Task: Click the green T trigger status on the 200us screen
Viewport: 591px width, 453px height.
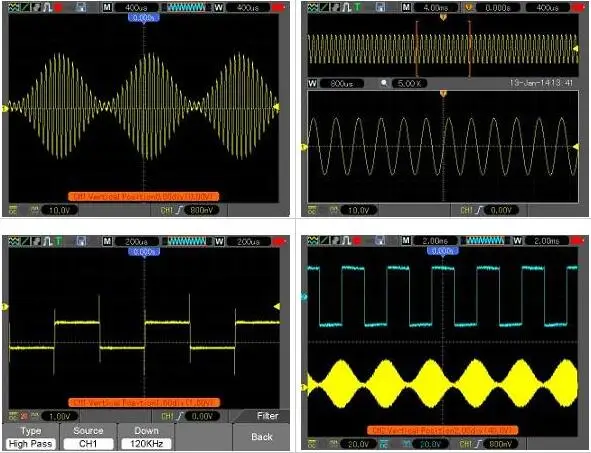Action: tap(58, 241)
